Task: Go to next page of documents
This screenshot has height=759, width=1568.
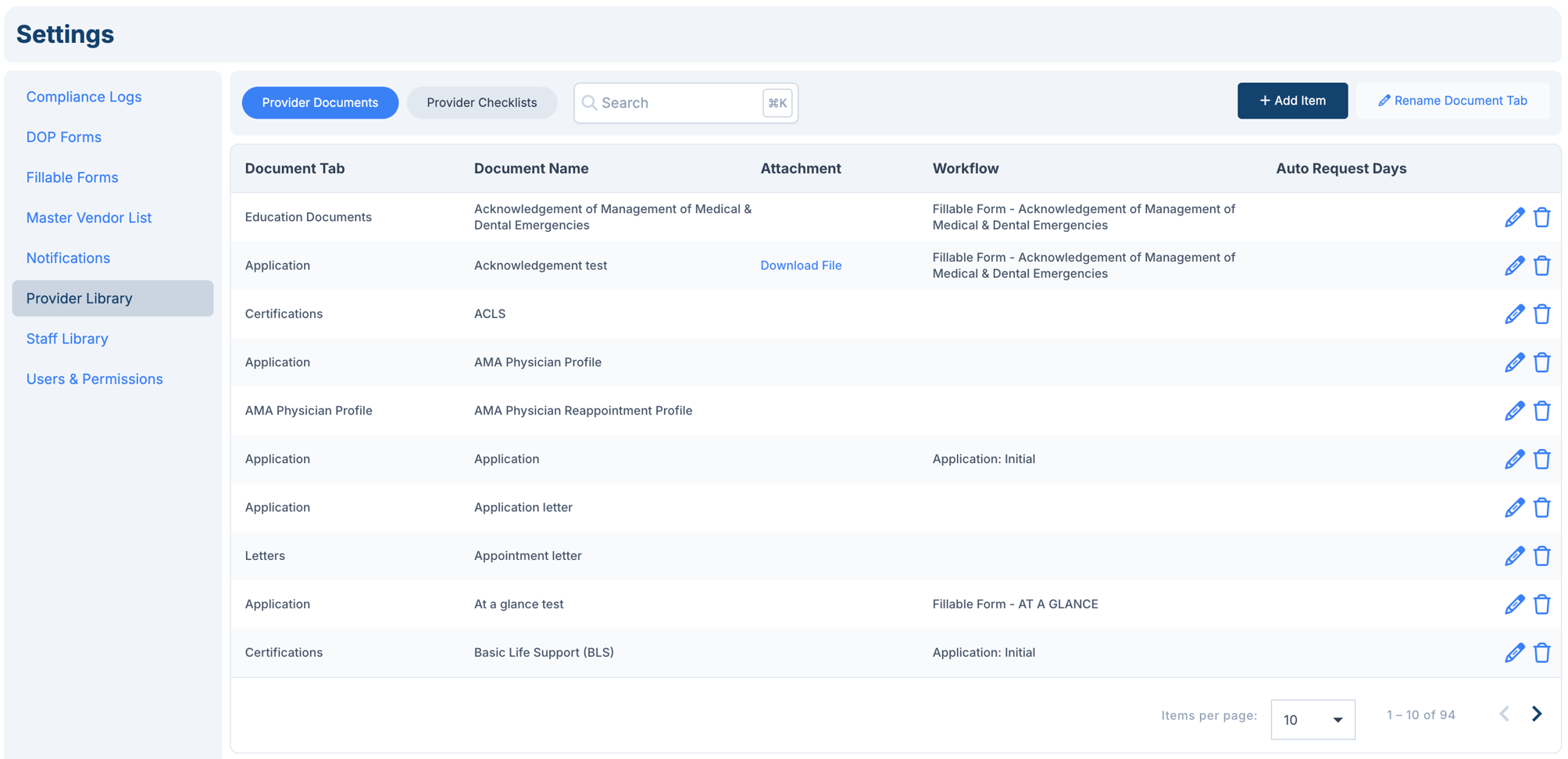Action: click(x=1537, y=714)
